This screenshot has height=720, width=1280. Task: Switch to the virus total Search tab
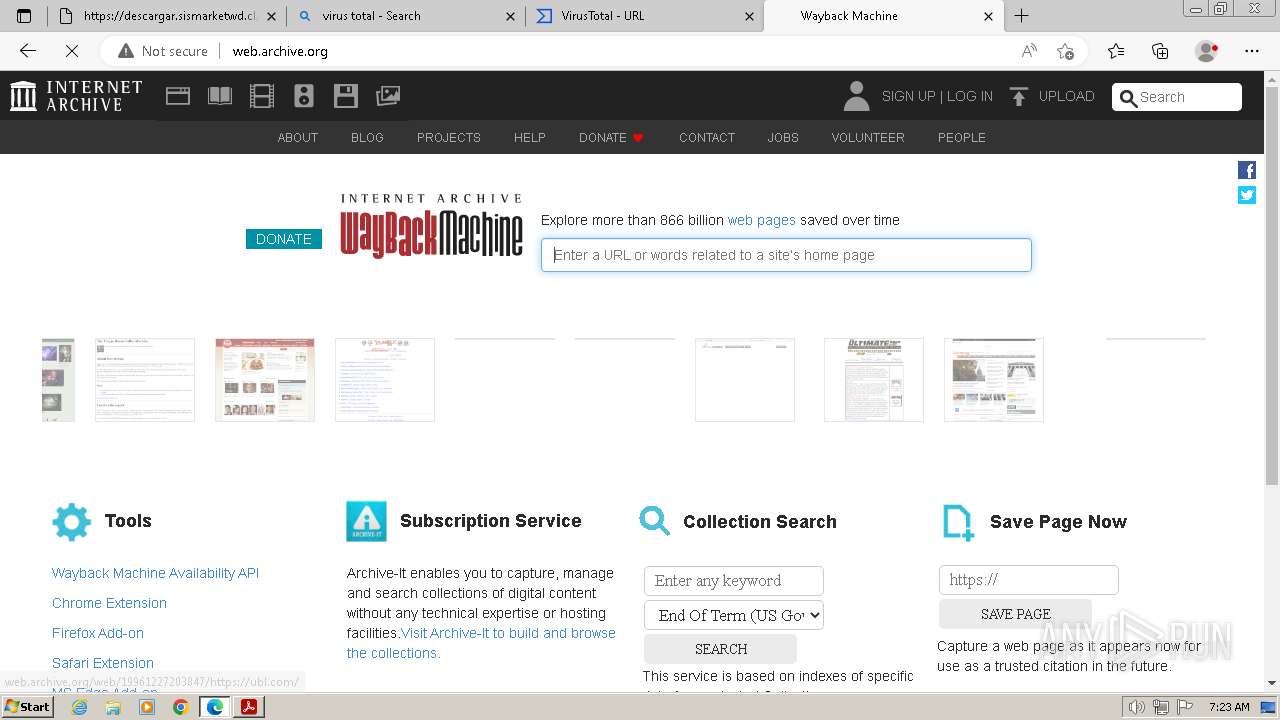pos(405,16)
